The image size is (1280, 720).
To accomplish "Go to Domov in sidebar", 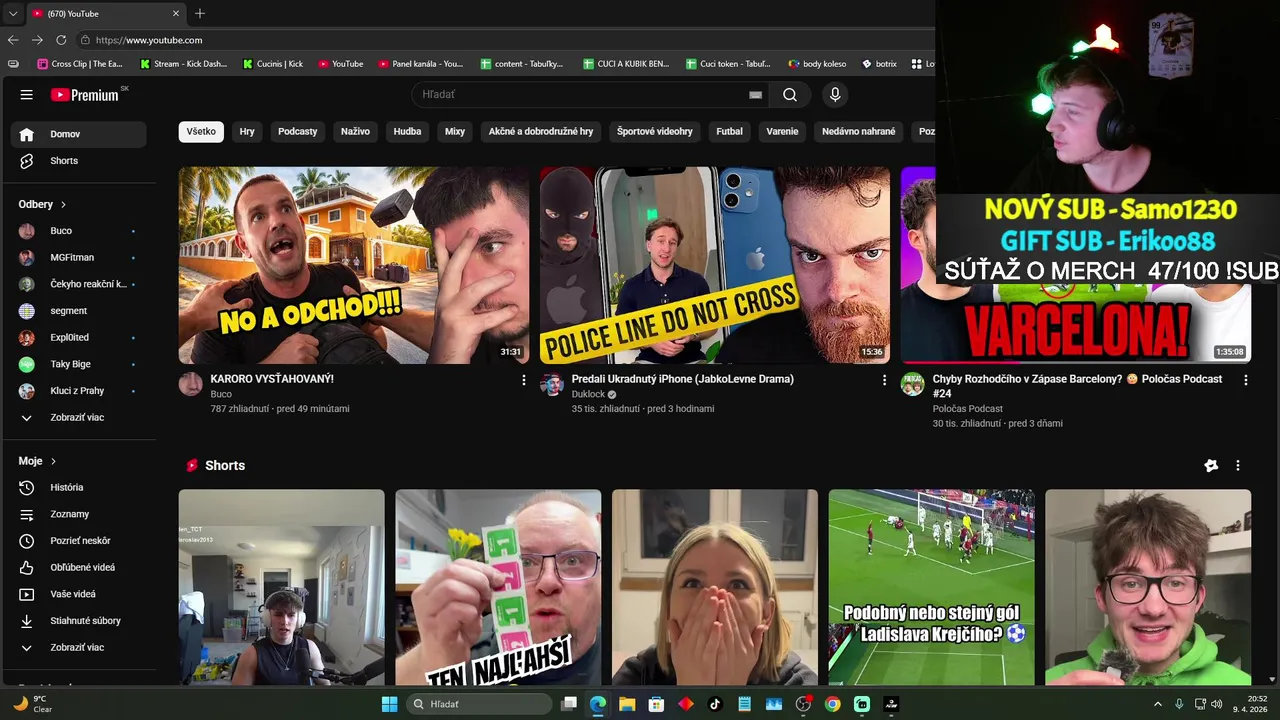I will (79, 134).
